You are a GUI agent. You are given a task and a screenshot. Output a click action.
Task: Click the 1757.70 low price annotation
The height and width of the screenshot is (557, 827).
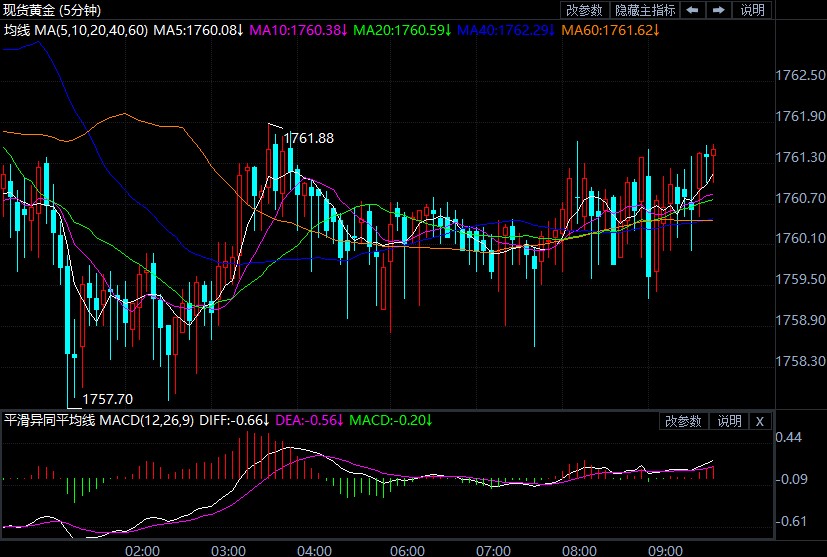tap(108, 399)
